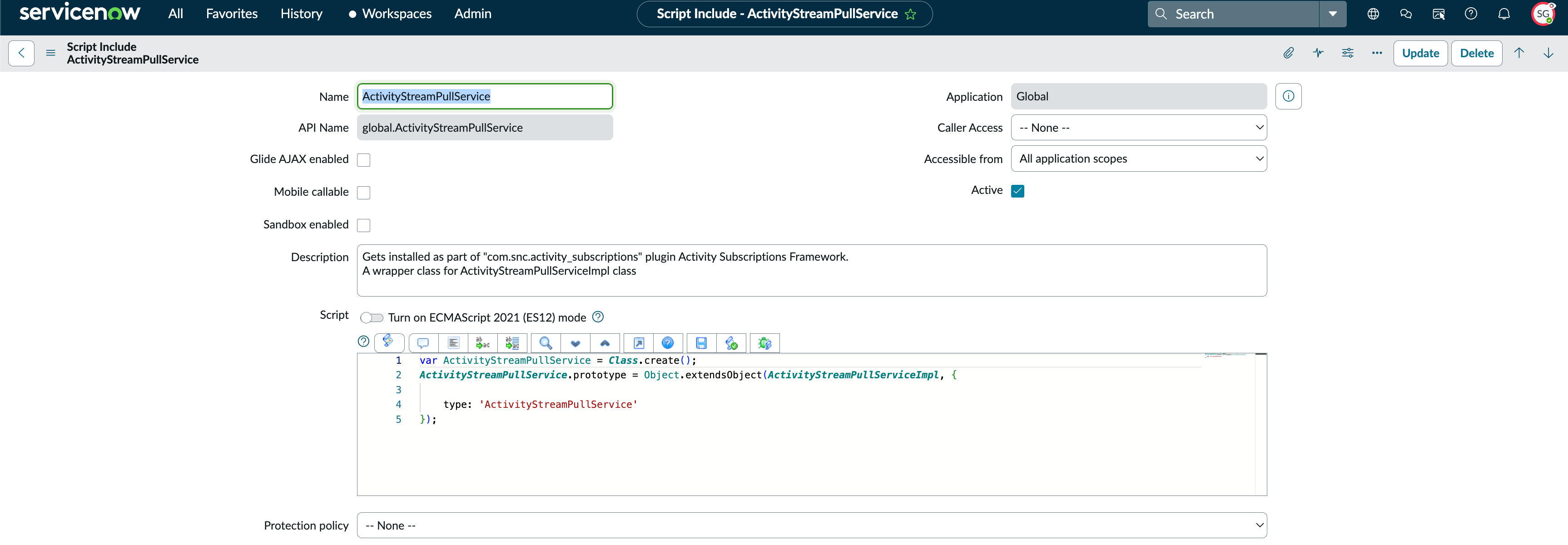Open the activity stream pulse icon

tap(1319, 53)
